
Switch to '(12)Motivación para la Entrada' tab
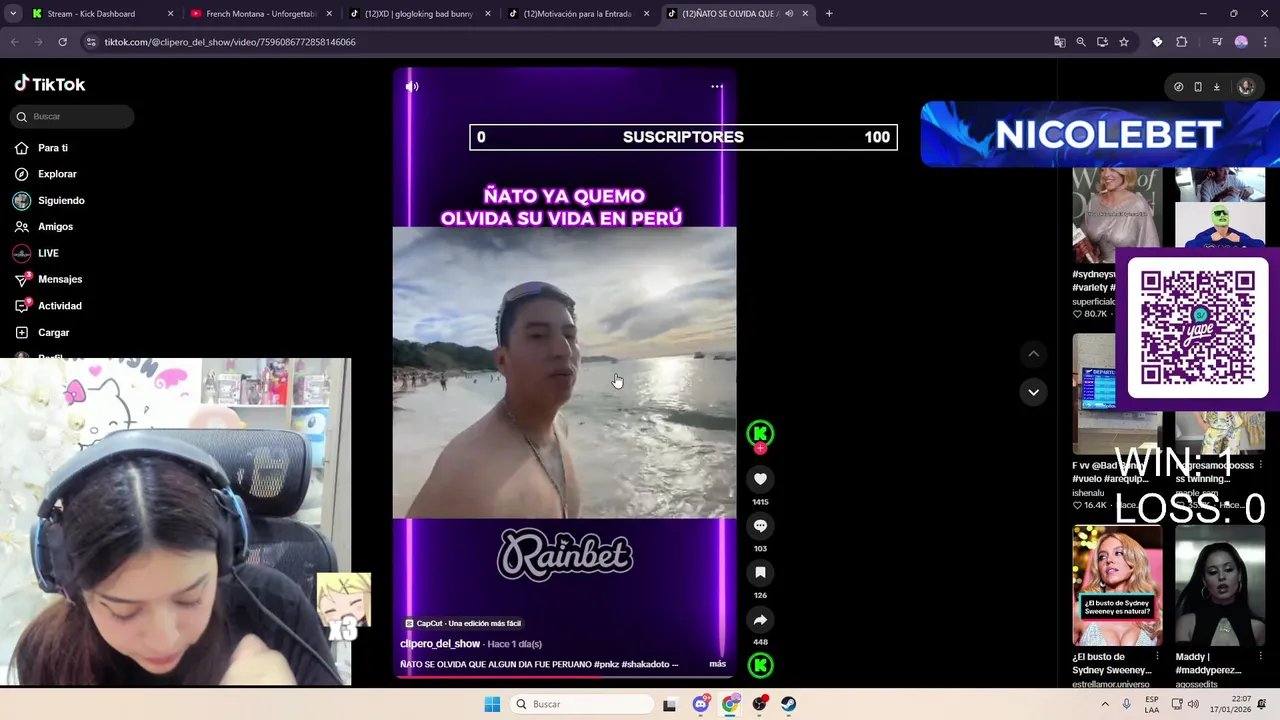tap(578, 14)
